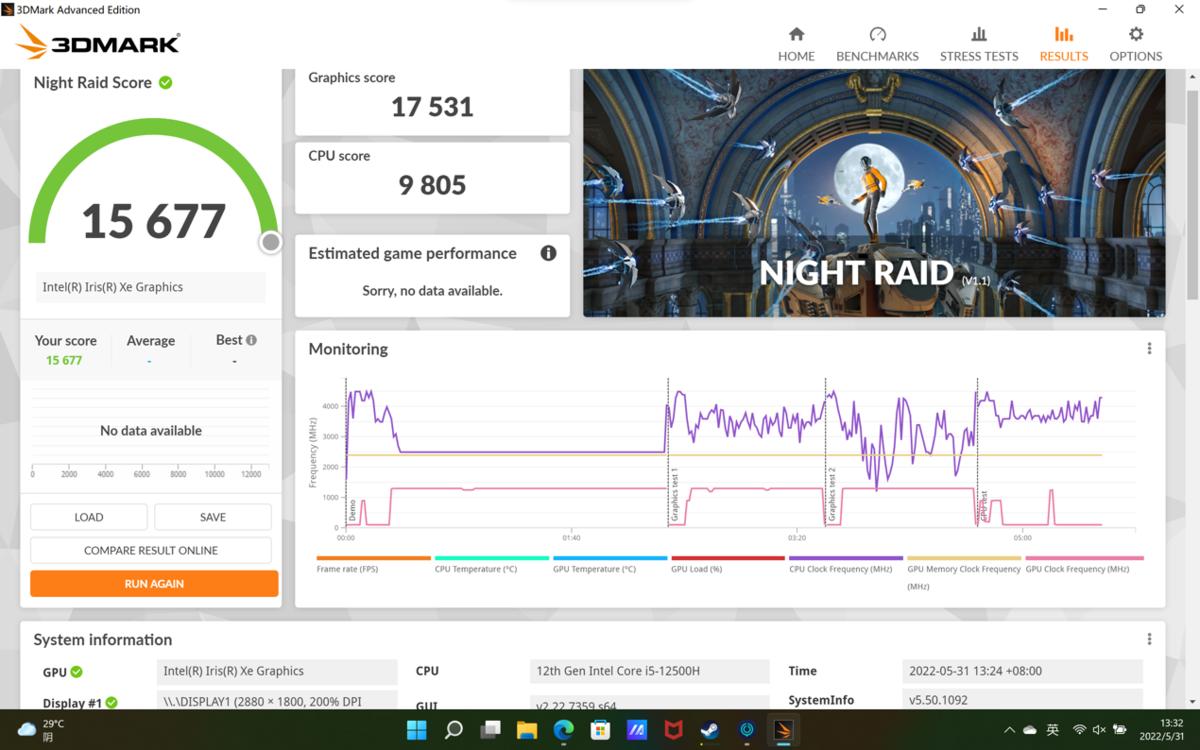
Task: Click the info icon next to Estimated game performance
Action: pos(548,253)
